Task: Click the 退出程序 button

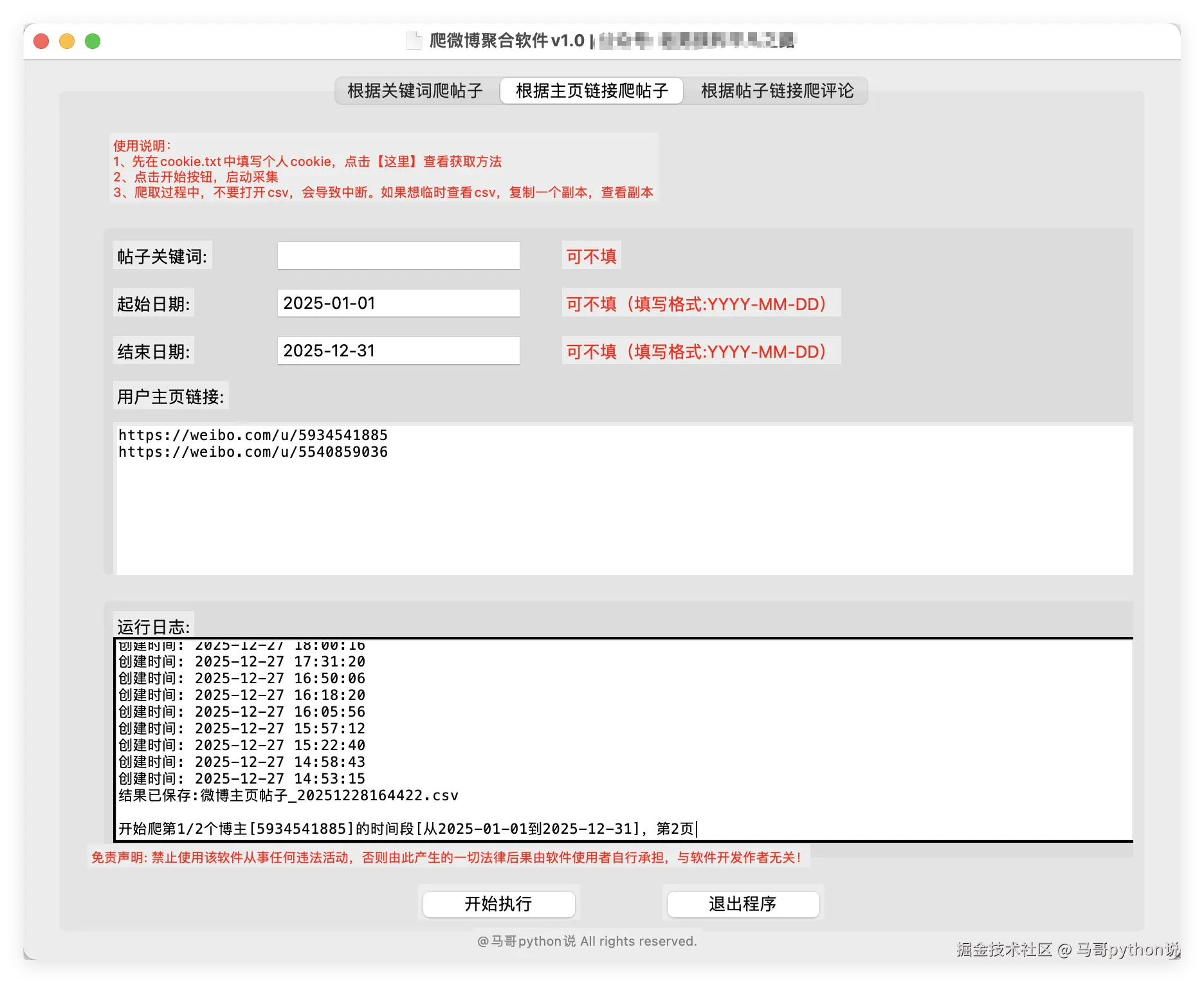Action: pyautogui.click(x=743, y=903)
